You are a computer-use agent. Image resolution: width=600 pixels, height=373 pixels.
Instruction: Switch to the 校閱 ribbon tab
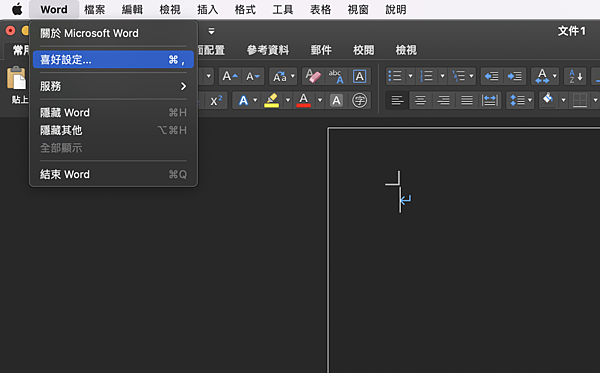(x=364, y=50)
